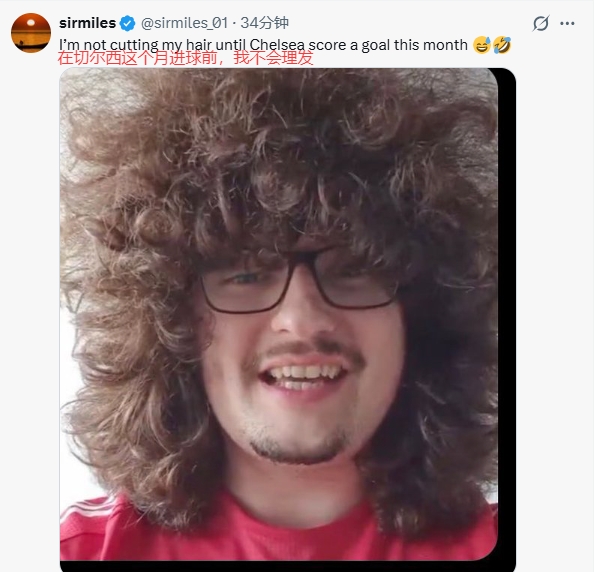This screenshot has height=572, width=594.
Task: Open the three-dot more options menu
Action: coord(567,23)
